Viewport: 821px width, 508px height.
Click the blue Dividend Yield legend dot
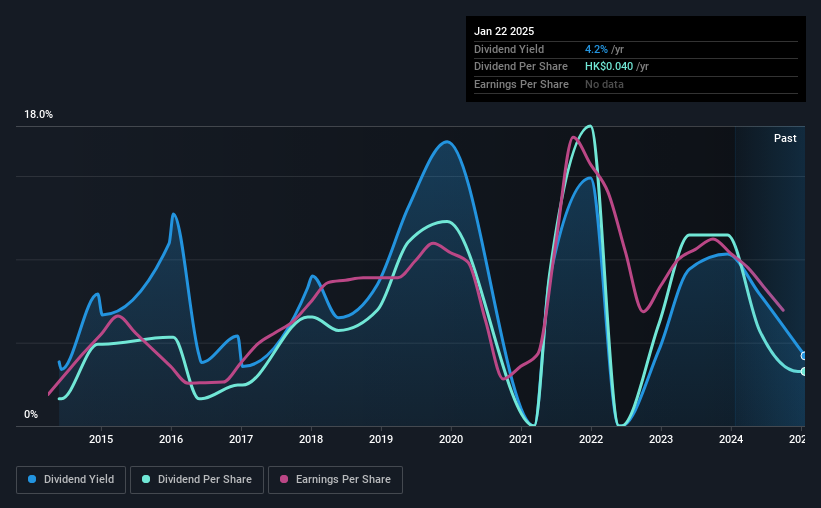pos(32,479)
